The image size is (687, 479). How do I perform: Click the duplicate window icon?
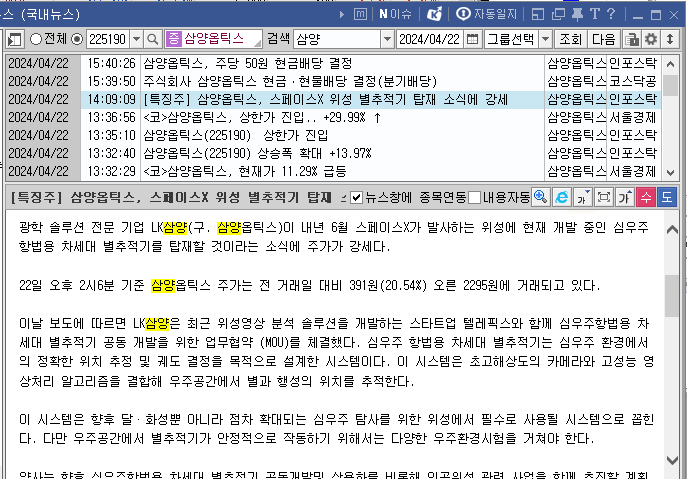point(558,14)
